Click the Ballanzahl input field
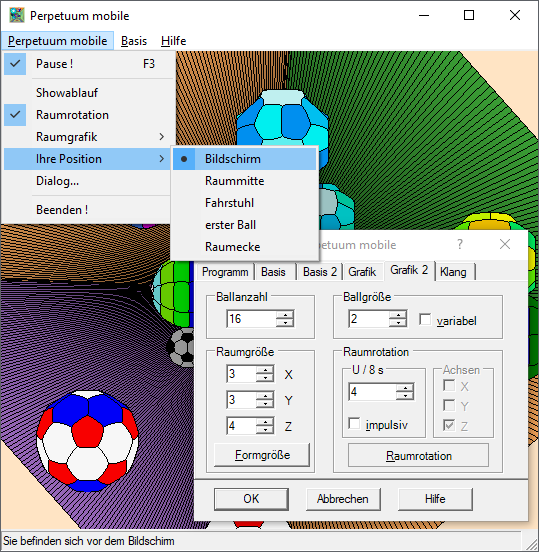Viewport: 539px width, 552px height. (251, 319)
